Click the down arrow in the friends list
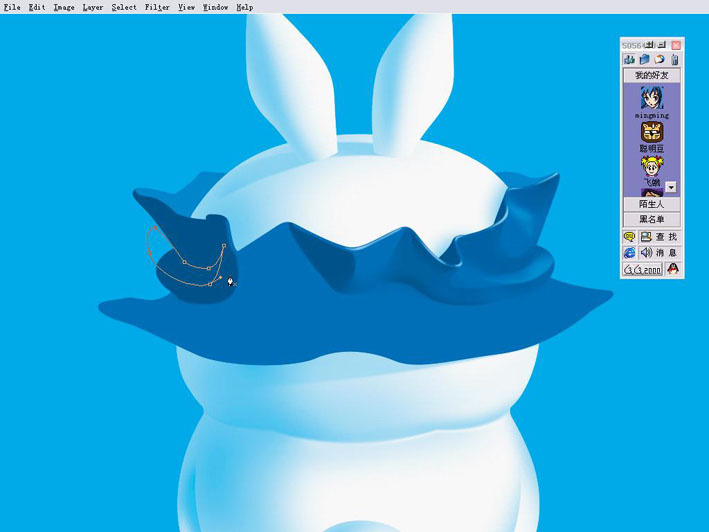The image size is (709, 532). click(x=671, y=187)
